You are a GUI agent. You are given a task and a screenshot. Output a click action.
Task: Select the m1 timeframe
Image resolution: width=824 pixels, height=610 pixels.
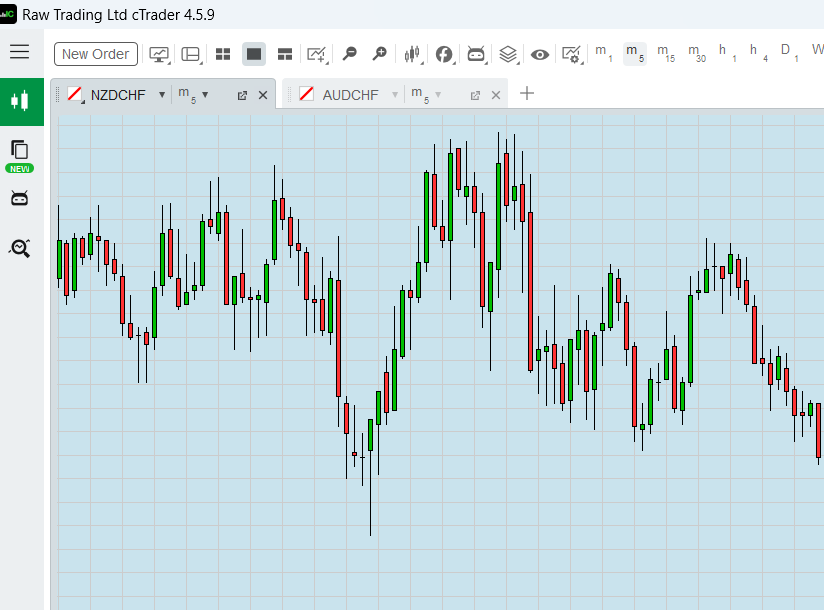point(603,53)
